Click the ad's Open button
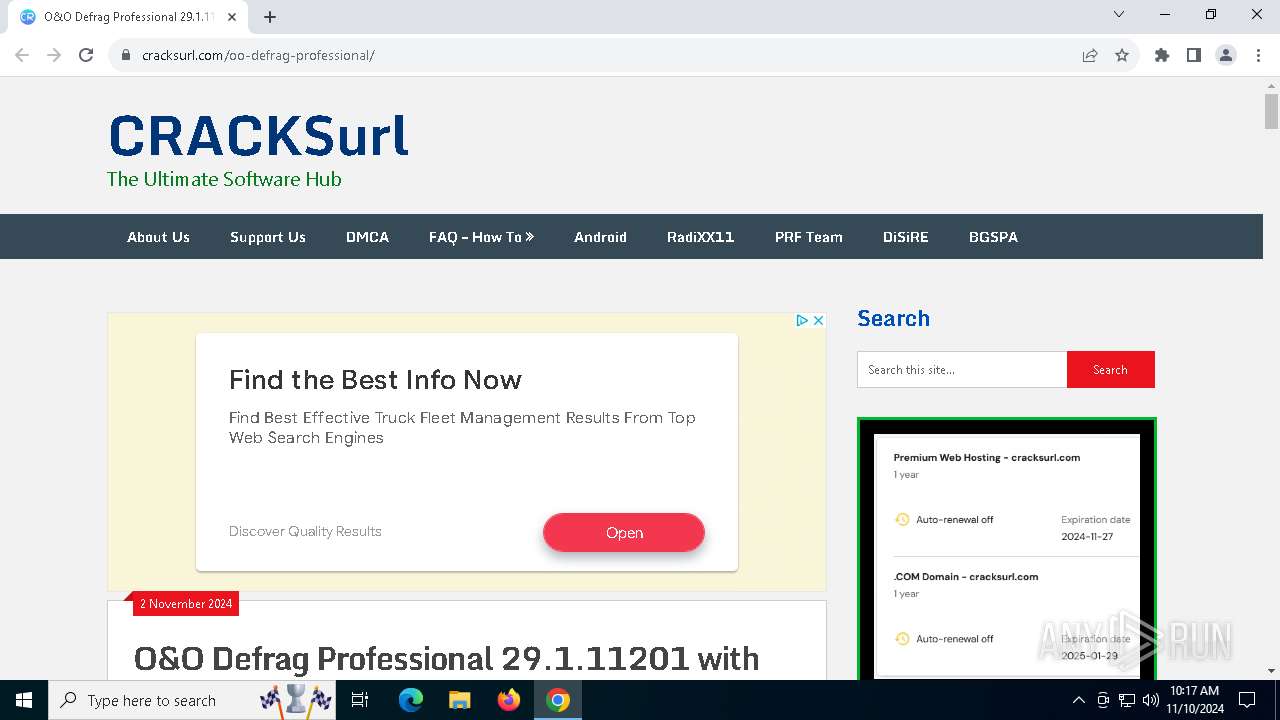This screenshot has width=1280, height=720. 624,533
